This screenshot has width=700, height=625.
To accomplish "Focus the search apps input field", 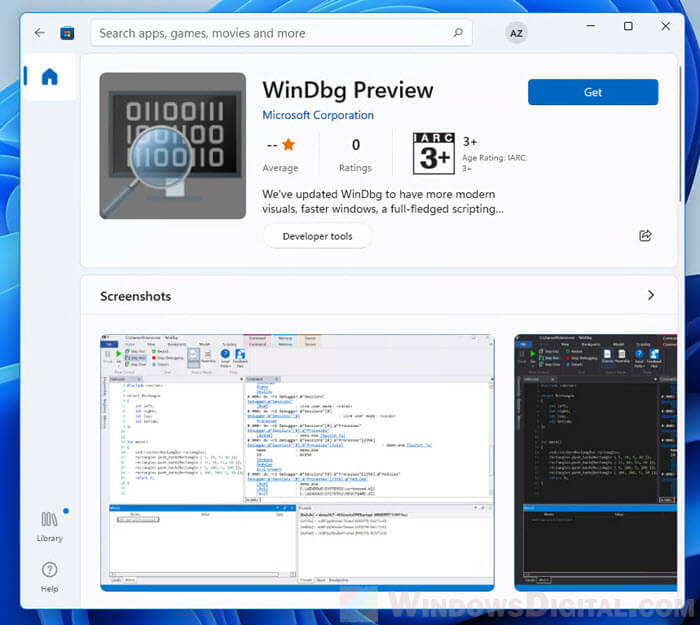I will pyautogui.click(x=282, y=33).
